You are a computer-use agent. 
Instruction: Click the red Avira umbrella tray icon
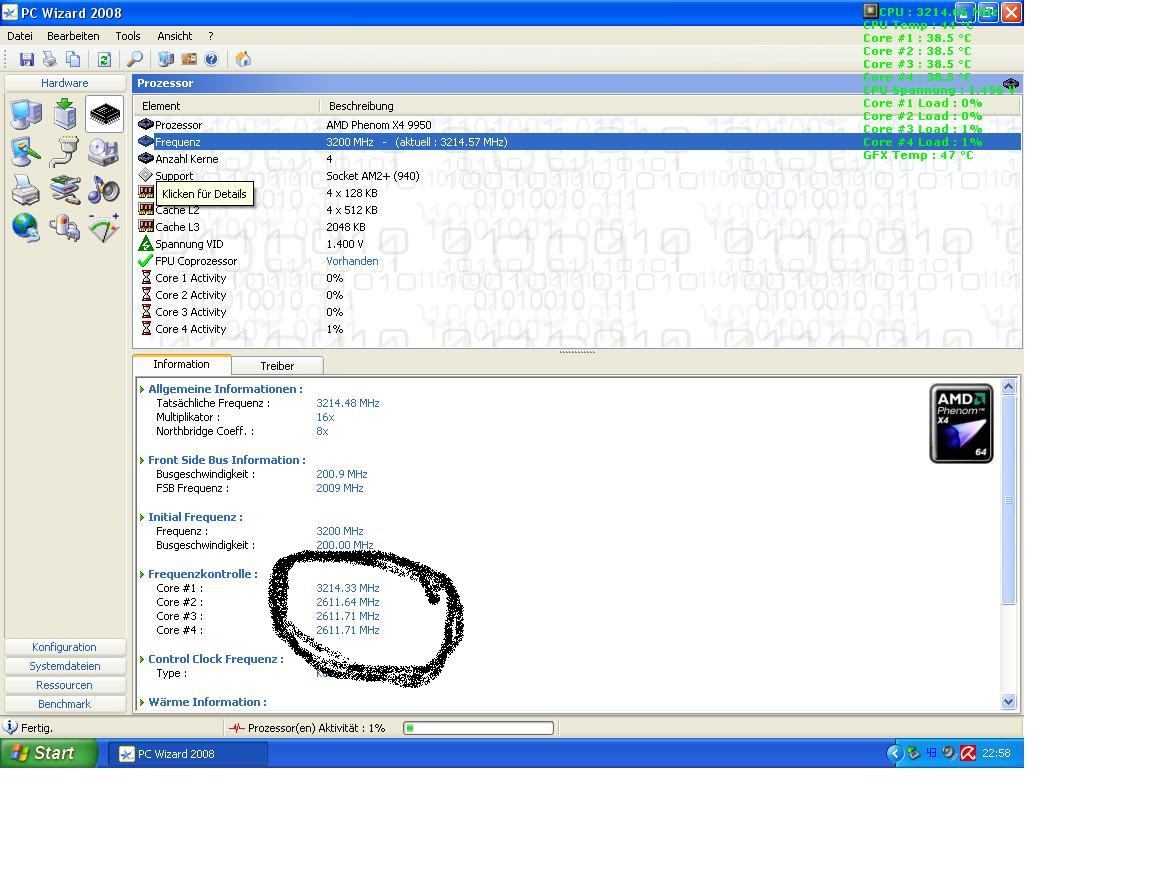click(968, 753)
